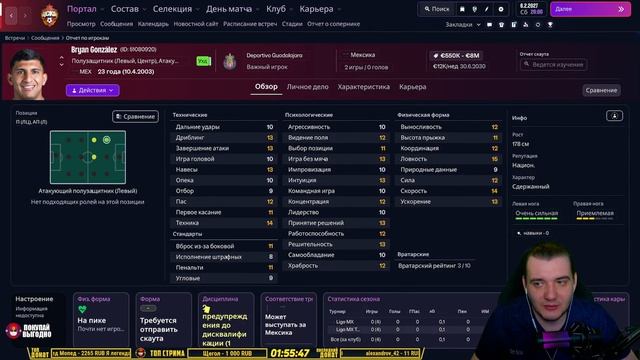
Task: Select the Видение поля attribute row
Action: pos(336,138)
